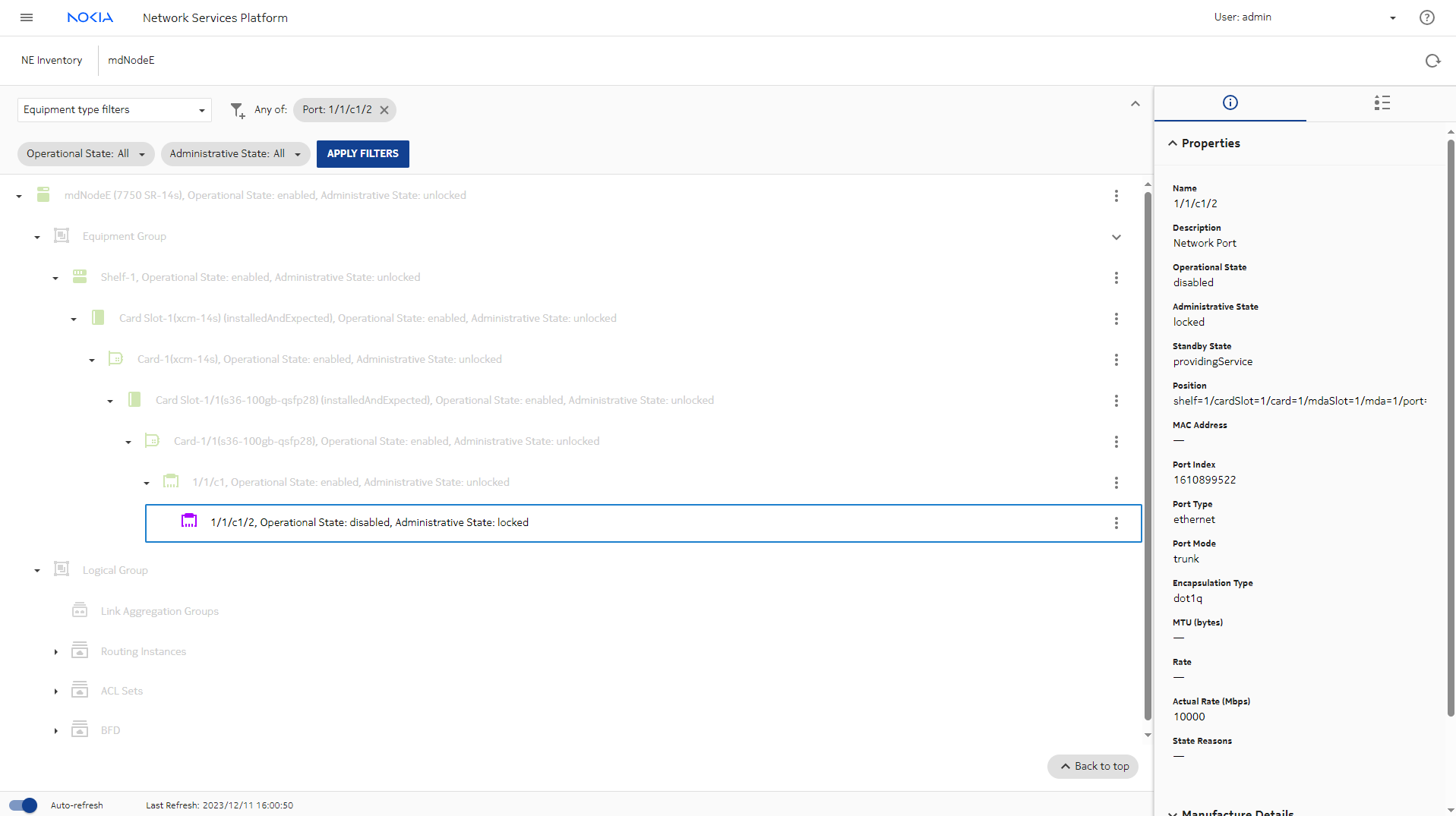This screenshot has width=1456, height=816.
Task: Click the help question mark icon
Action: click(x=1426, y=17)
